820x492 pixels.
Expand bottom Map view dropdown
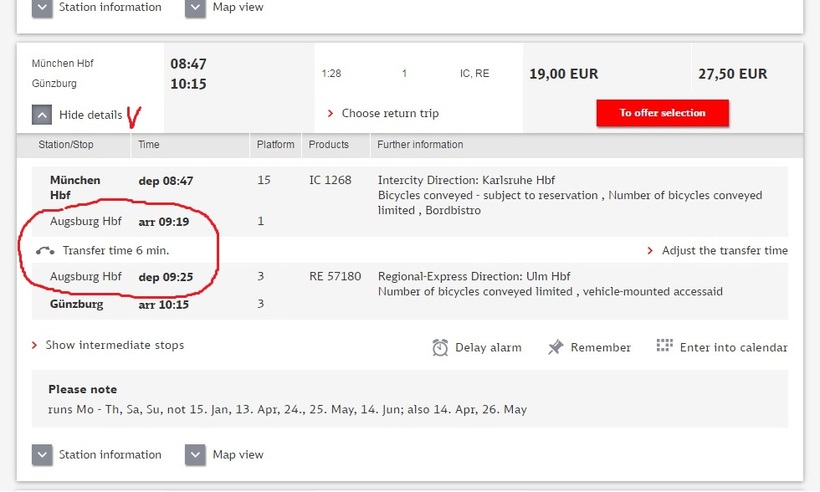click(x=195, y=455)
